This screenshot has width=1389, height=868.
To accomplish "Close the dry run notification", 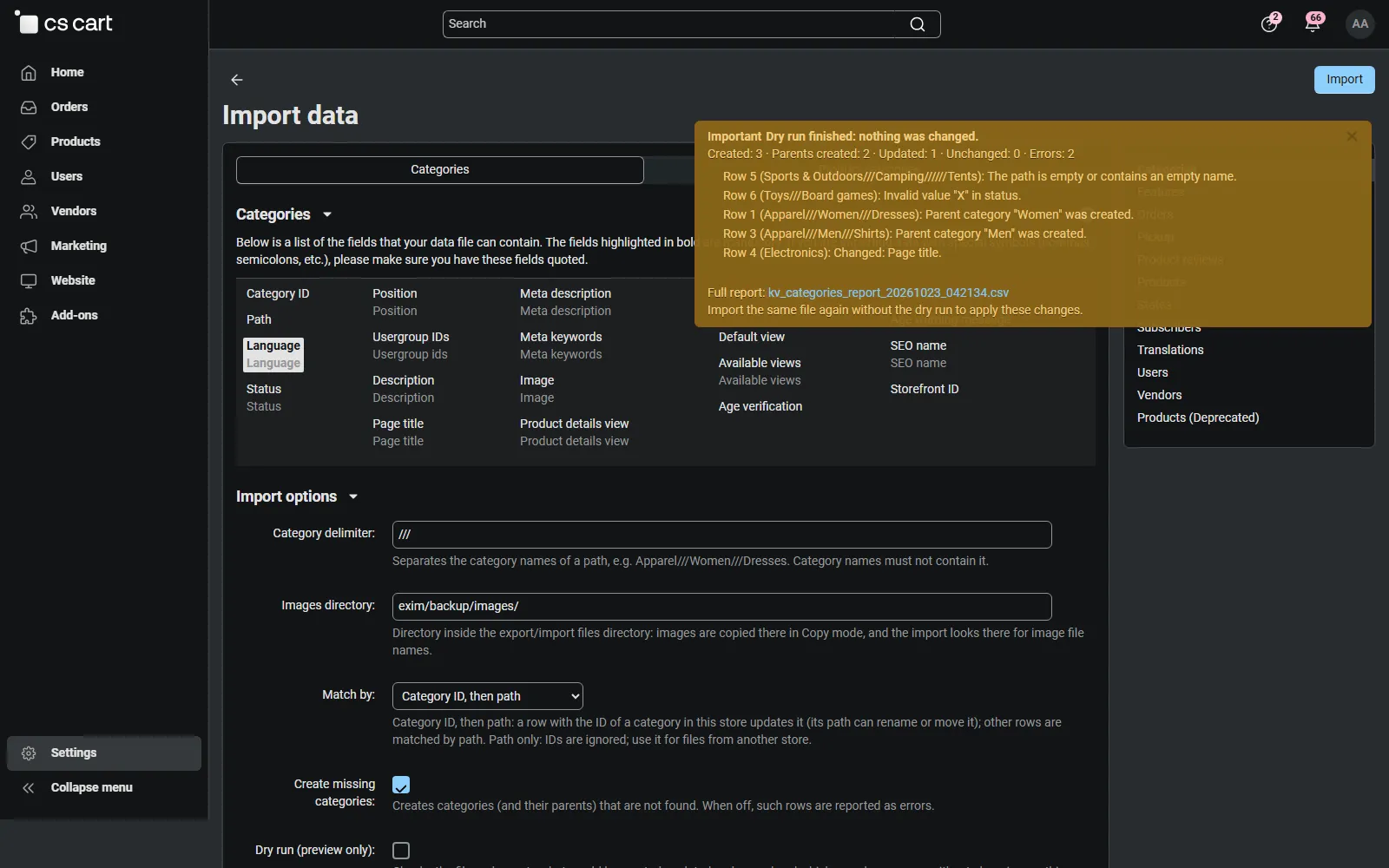I will click(x=1352, y=136).
